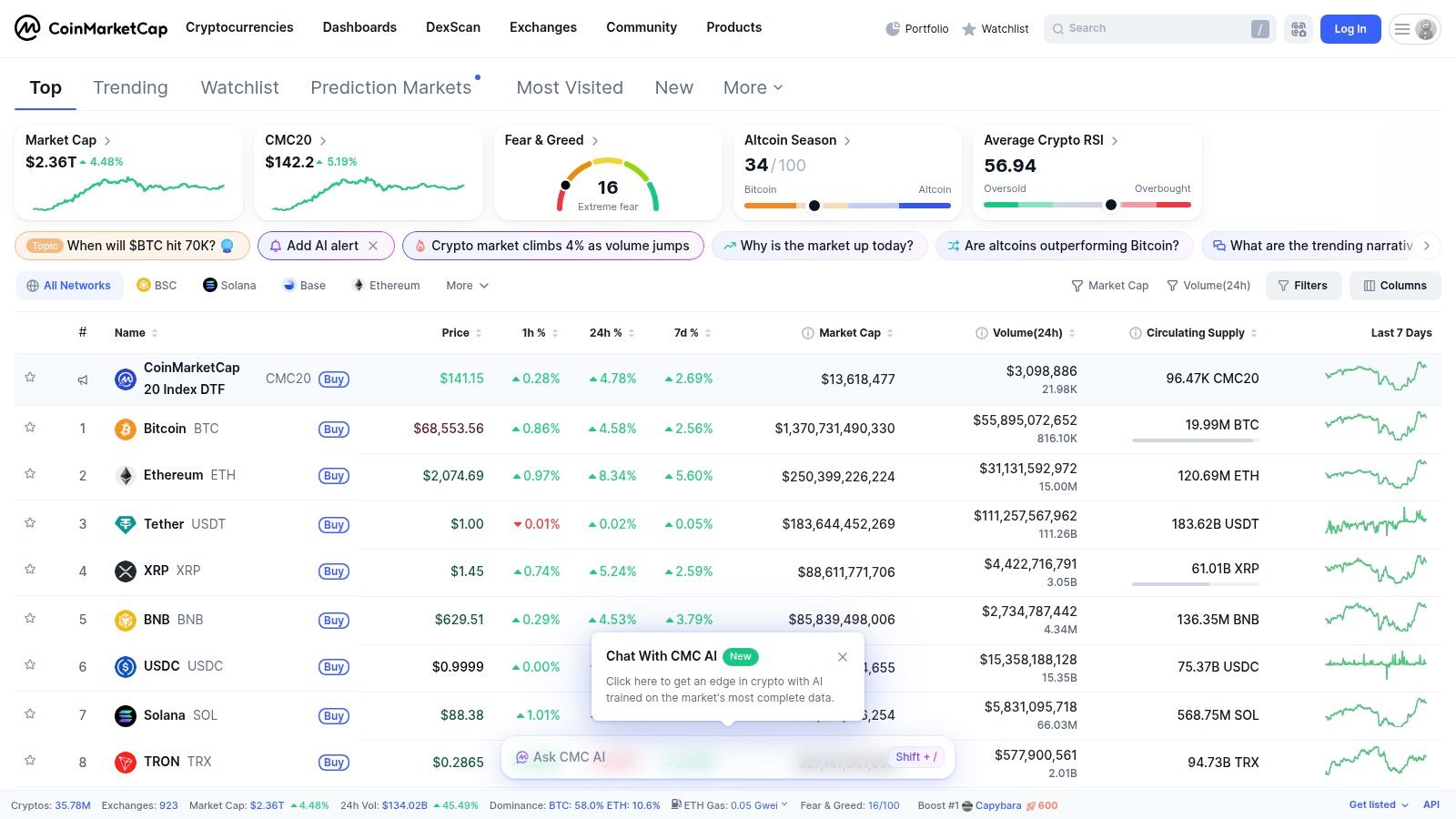The height and width of the screenshot is (819, 1456).
Task: Favorite Bitcoin using its star toggle
Action: (x=30, y=429)
